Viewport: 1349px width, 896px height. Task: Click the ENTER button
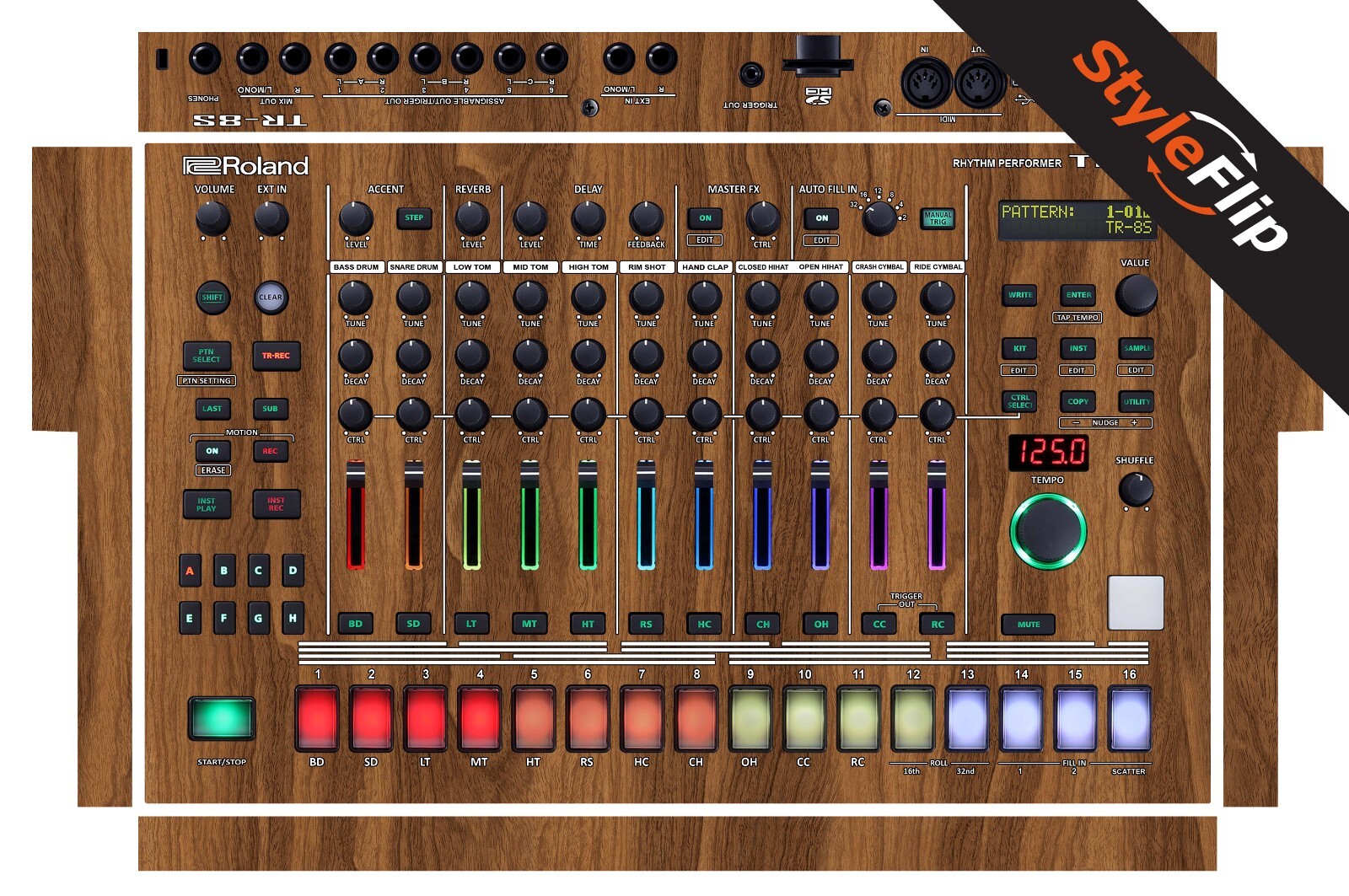tap(1078, 295)
